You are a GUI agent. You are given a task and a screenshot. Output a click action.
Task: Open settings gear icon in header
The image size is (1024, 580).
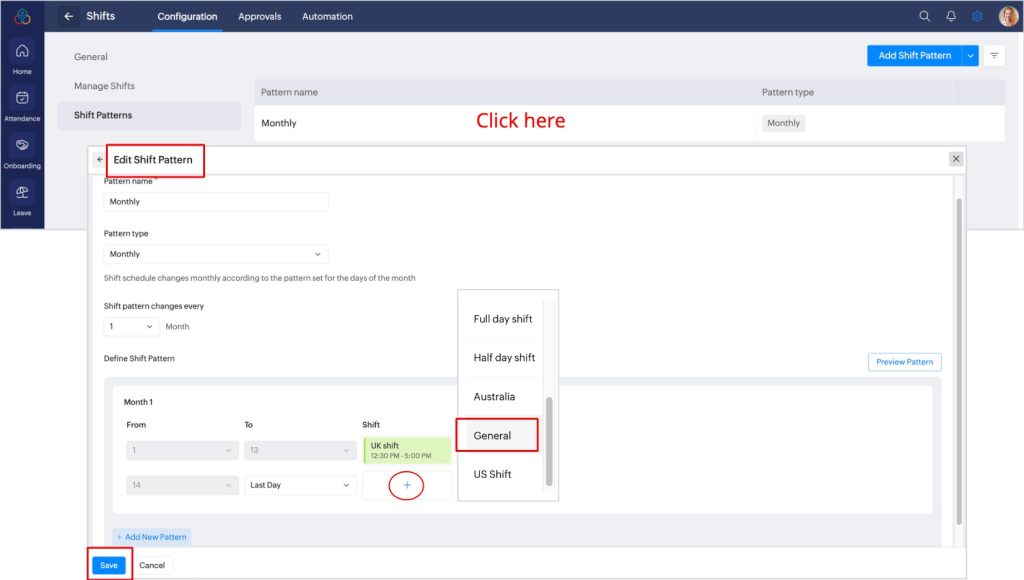978,16
